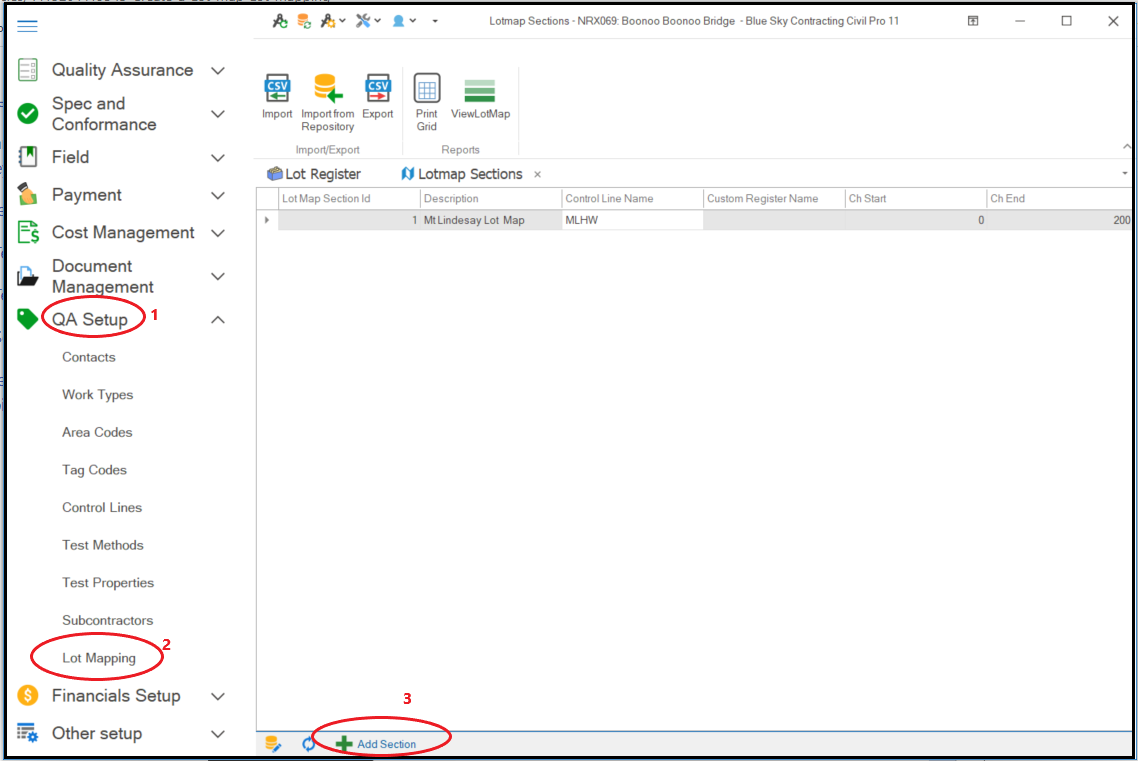Screen dimensions: 1138x761
Task: Click the green QA Setup tag icon
Action: tap(28, 319)
